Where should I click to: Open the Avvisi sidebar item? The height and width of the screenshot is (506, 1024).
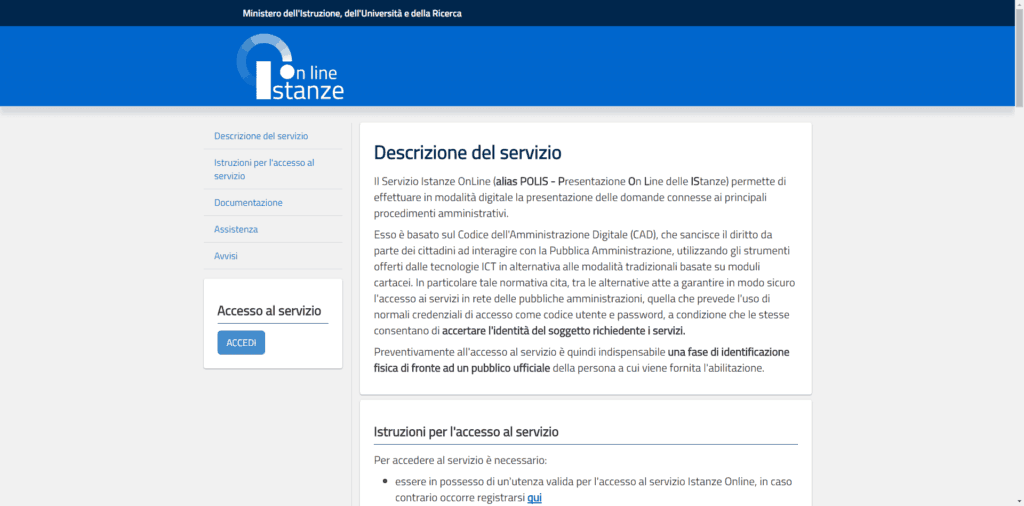(226, 256)
